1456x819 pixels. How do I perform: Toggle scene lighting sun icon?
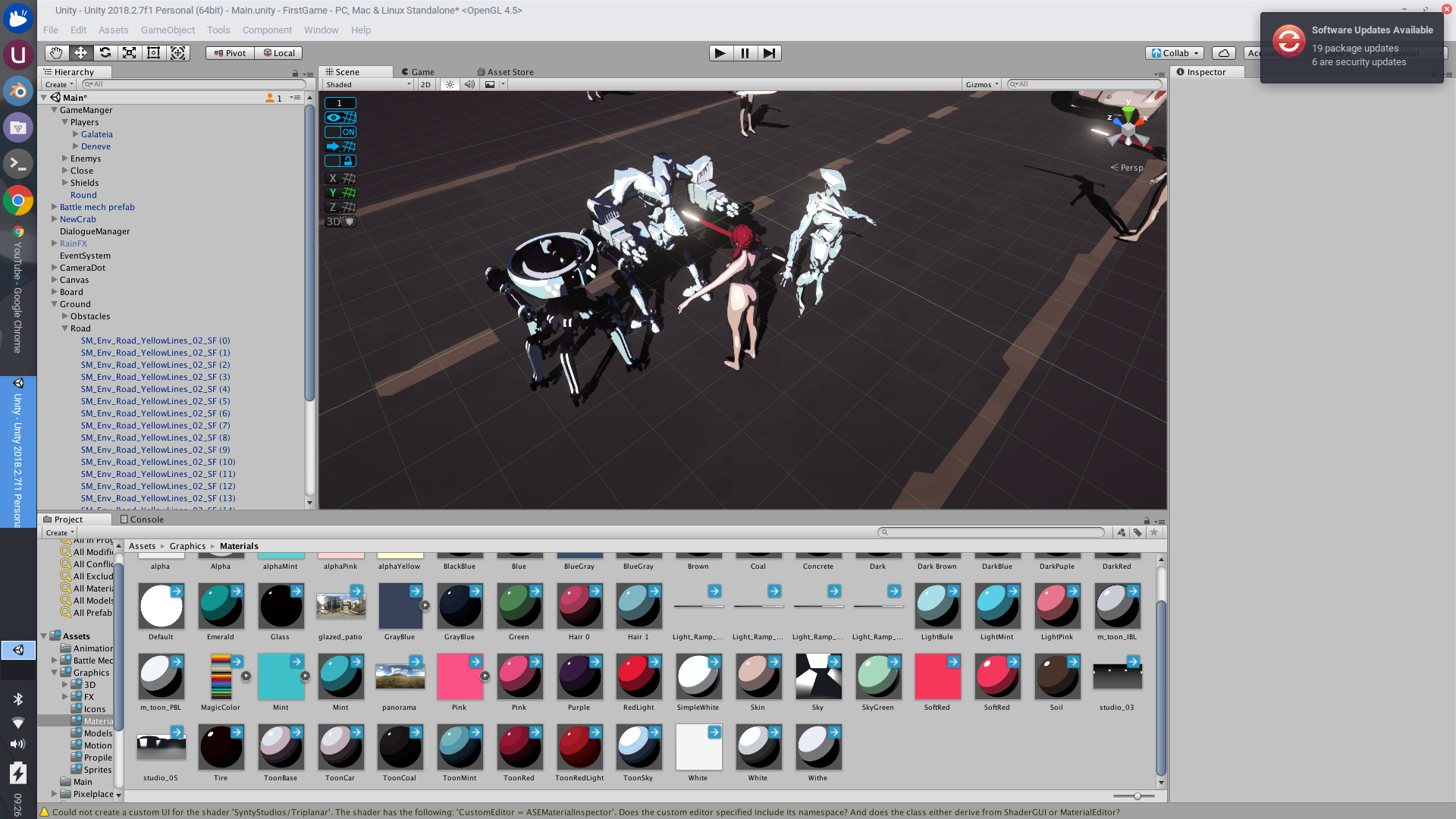coord(450,85)
